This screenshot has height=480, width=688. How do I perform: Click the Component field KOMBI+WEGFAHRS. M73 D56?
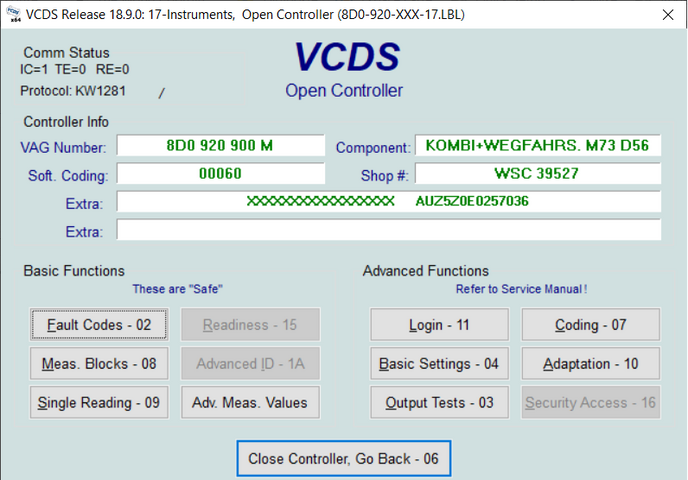(538, 145)
